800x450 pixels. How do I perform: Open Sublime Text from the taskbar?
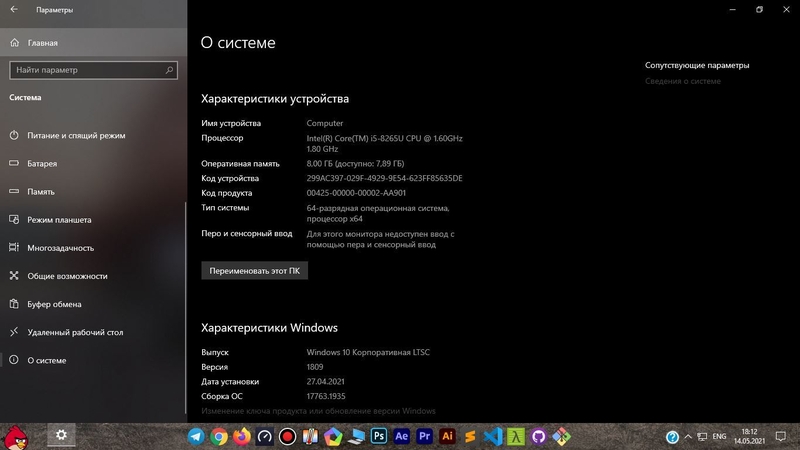pos(470,436)
